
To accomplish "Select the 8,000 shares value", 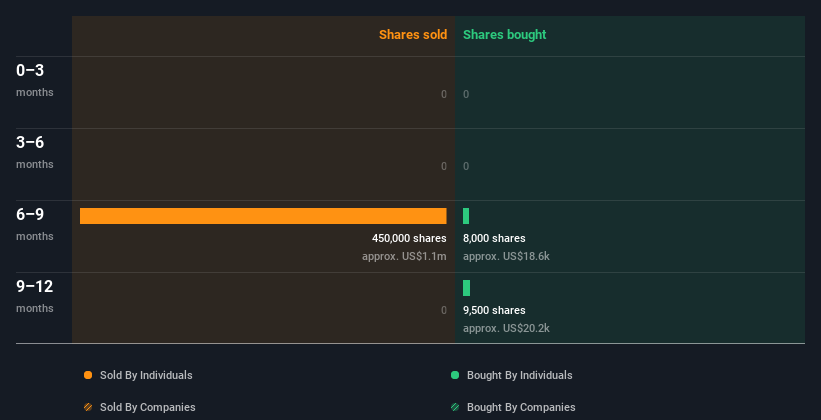I will click(x=494, y=238).
